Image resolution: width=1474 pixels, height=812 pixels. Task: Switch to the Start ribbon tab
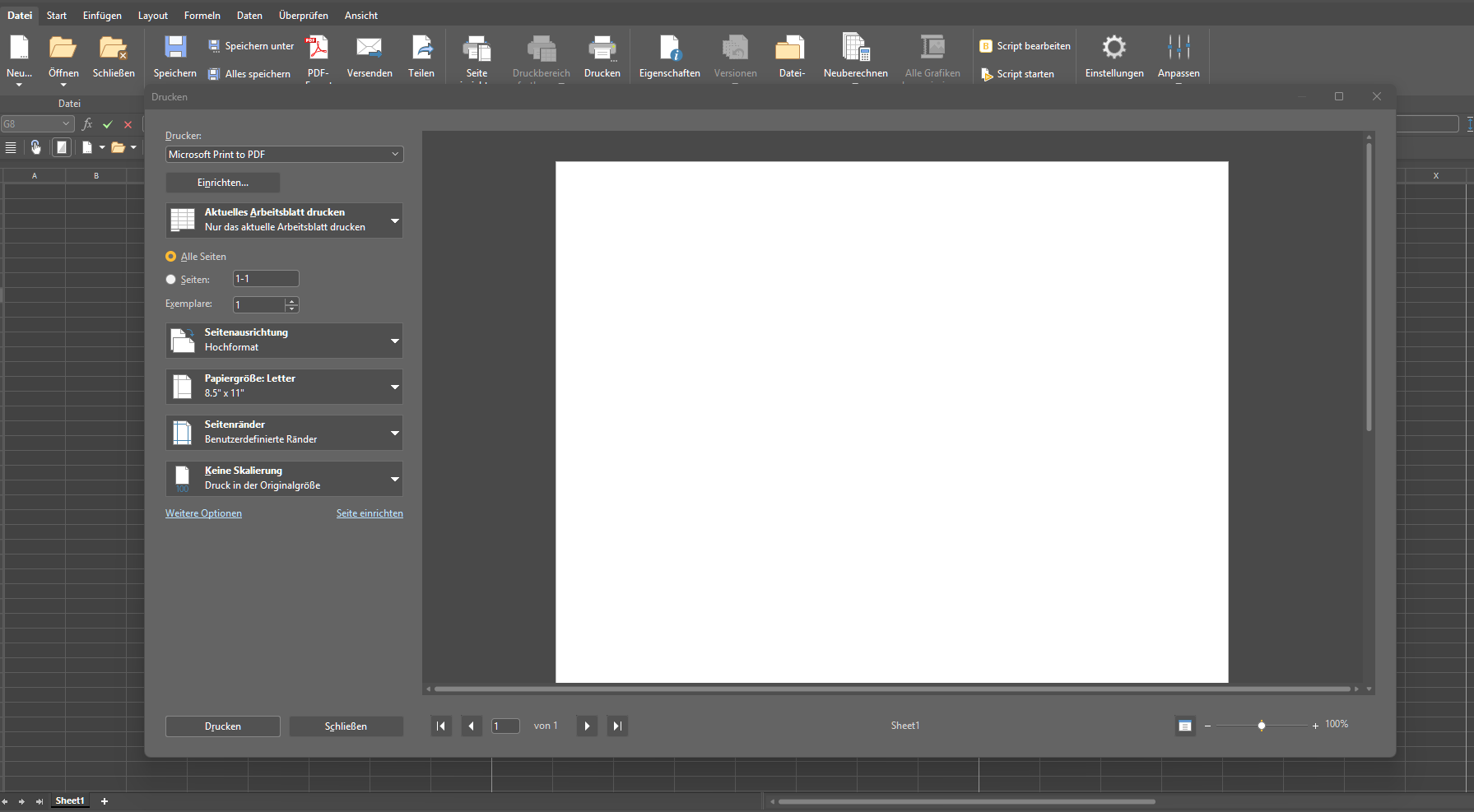tap(57, 16)
